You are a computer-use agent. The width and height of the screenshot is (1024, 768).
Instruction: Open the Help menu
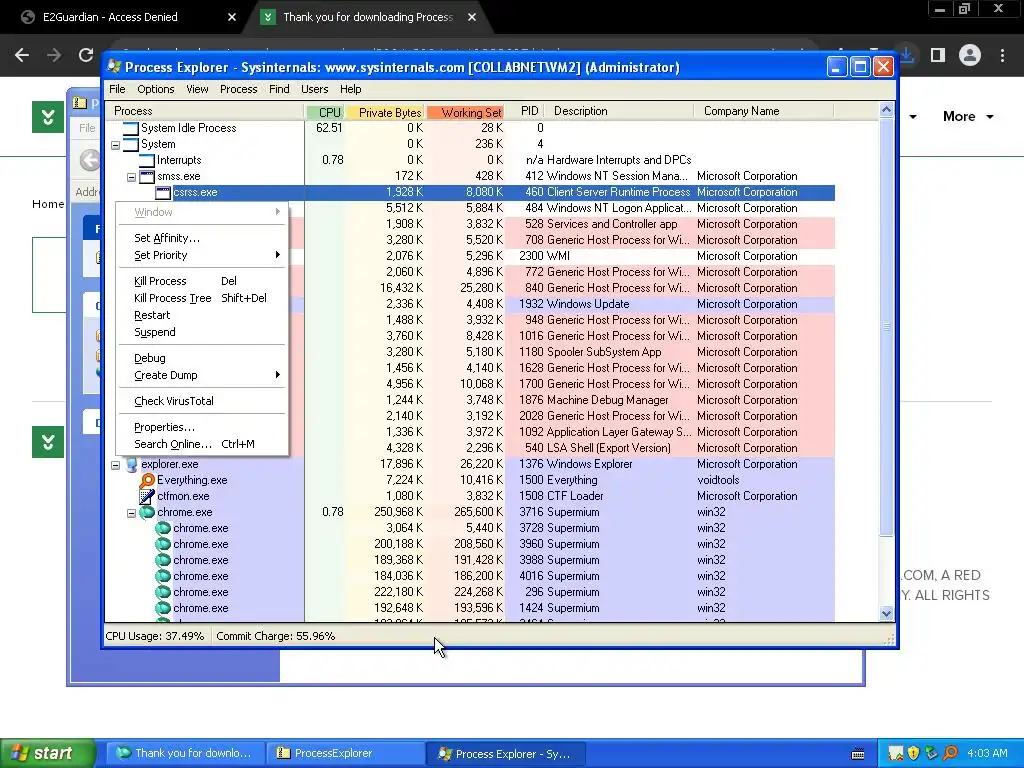[x=351, y=89]
